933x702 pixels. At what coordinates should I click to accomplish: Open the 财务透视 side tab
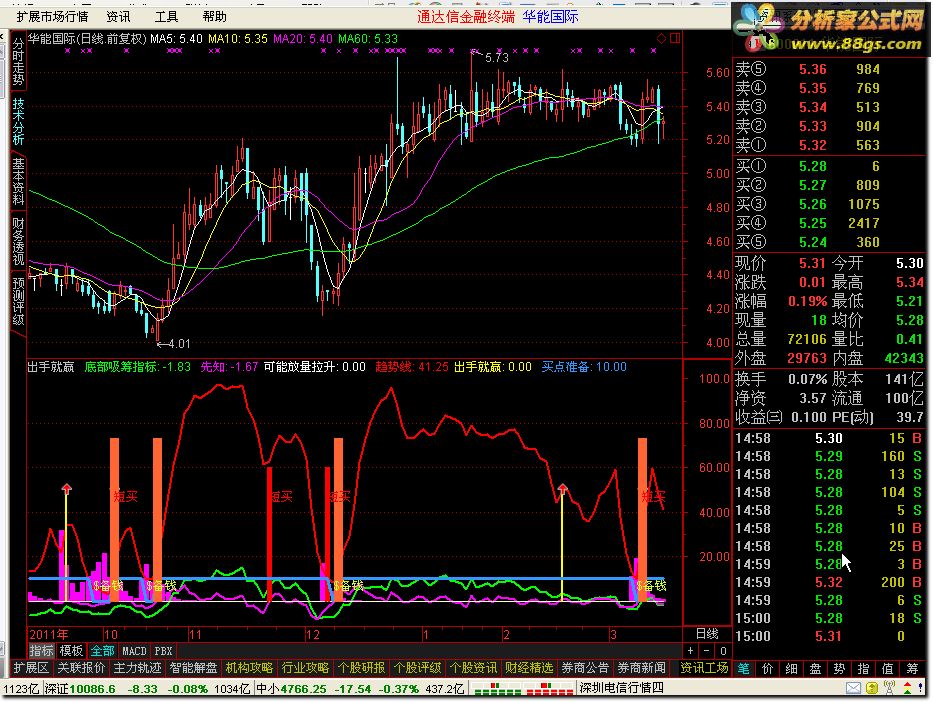(x=18, y=241)
